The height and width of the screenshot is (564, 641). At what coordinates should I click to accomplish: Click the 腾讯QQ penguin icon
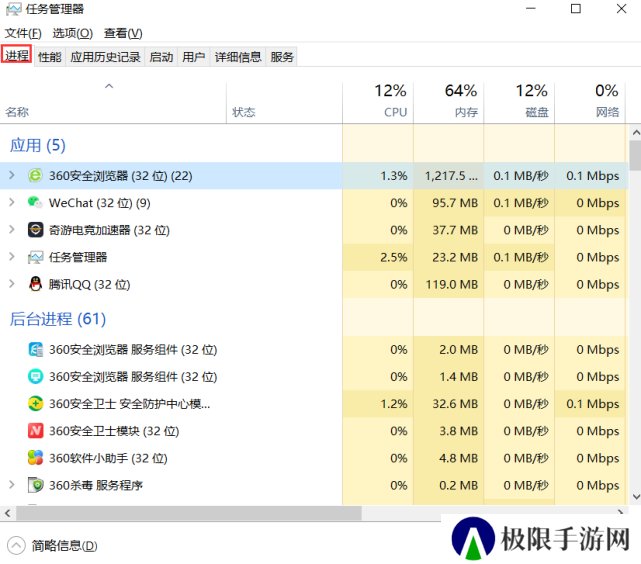coord(35,284)
